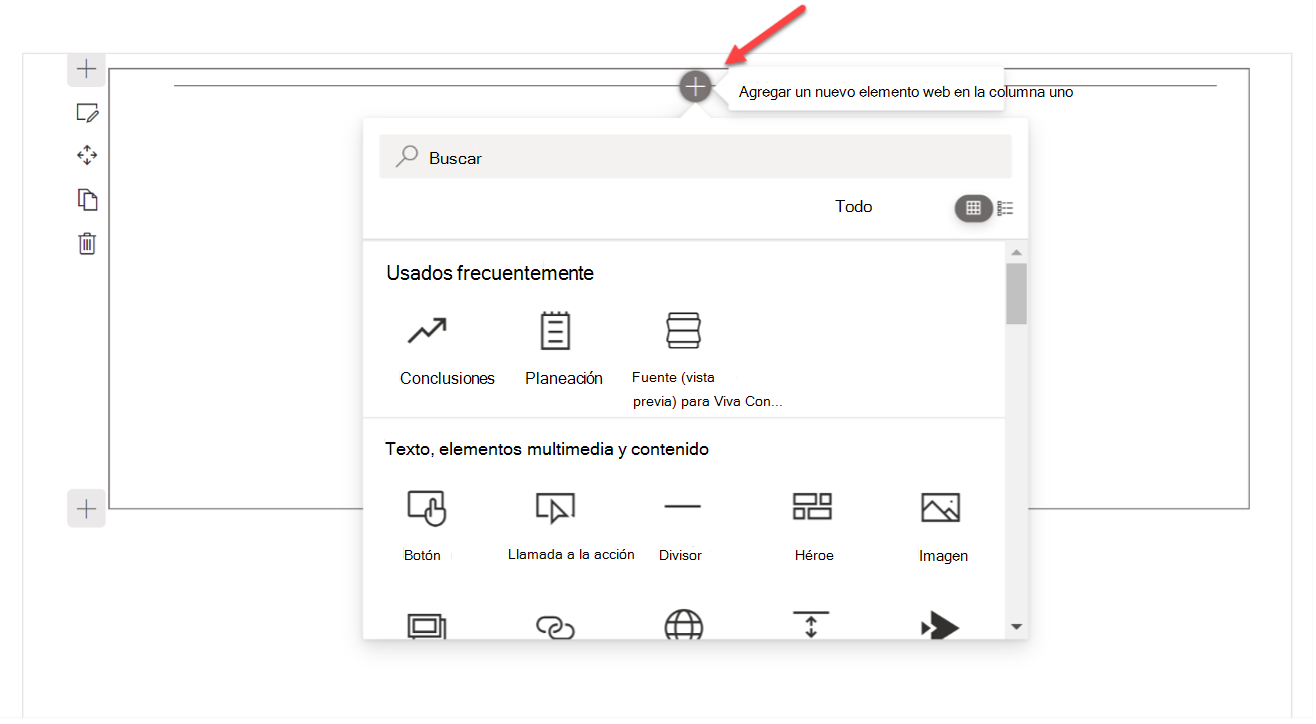Select the Stream play-arrow web part icon
The width and height of the screenshot is (1316, 724).
[x=940, y=626]
